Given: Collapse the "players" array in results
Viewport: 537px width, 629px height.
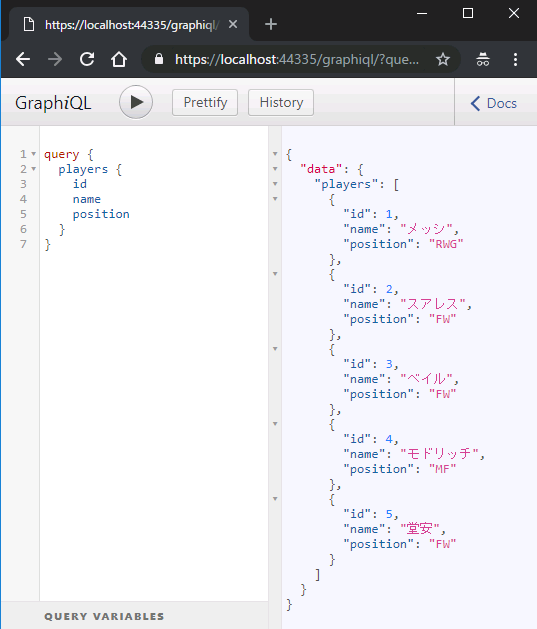Looking at the screenshot, I should click(x=275, y=184).
